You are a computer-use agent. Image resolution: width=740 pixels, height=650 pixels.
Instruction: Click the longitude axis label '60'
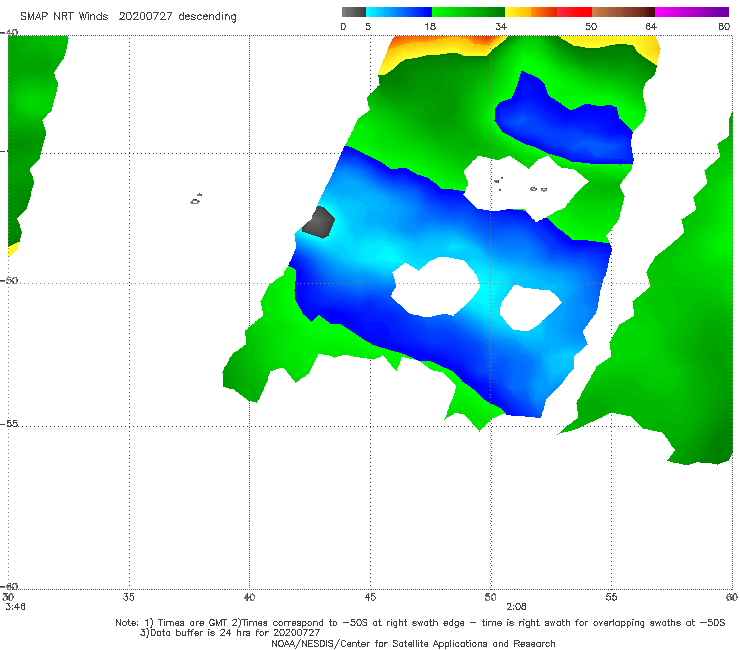[732, 597]
